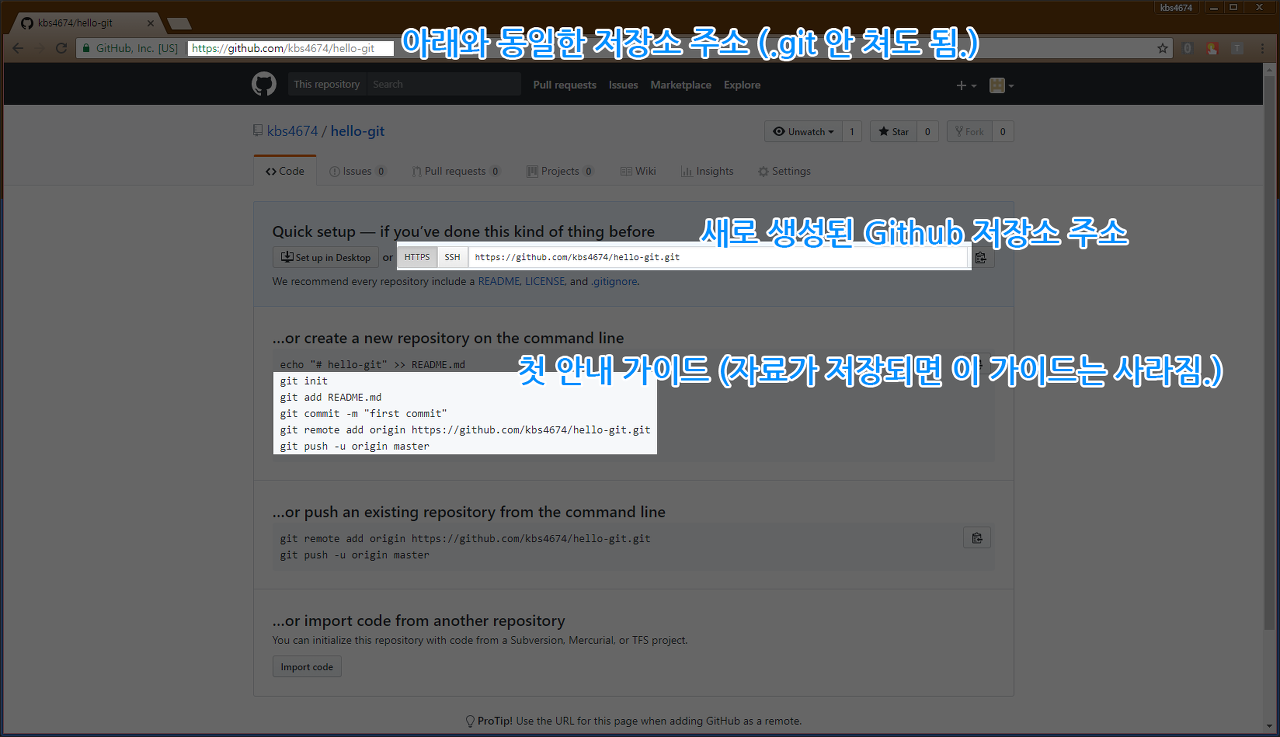
Task: Click the 'git commit -m "first commit"' line
Action: 363,413
